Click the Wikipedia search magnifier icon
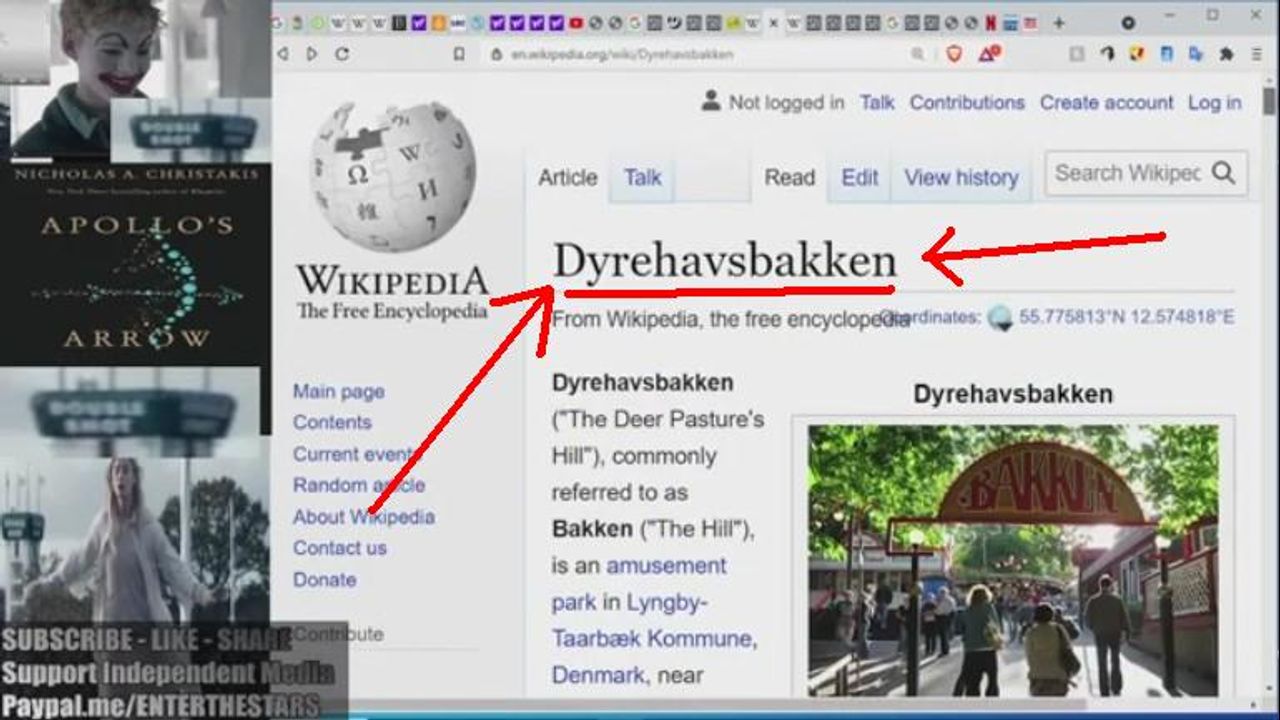The image size is (1280, 720). coord(1224,173)
